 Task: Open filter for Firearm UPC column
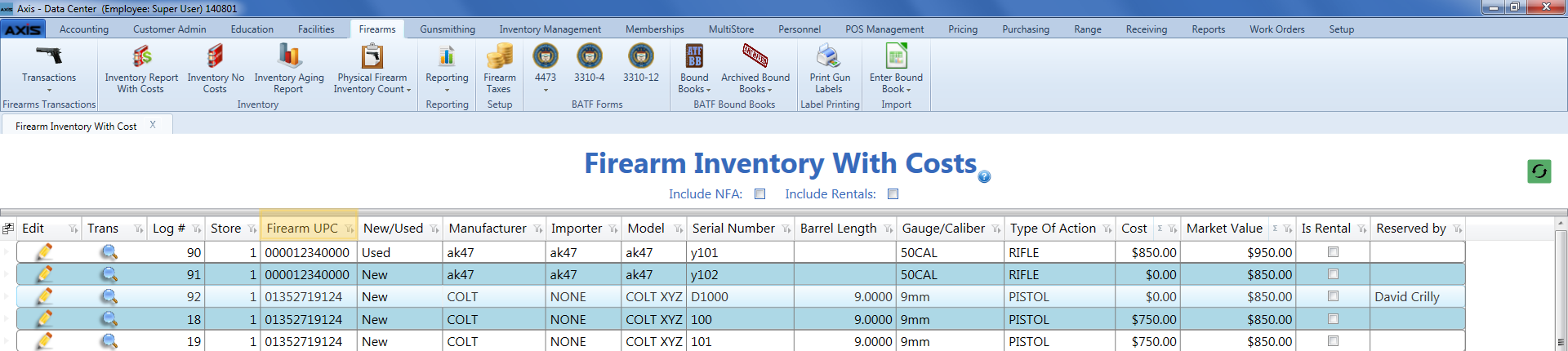(x=349, y=229)
